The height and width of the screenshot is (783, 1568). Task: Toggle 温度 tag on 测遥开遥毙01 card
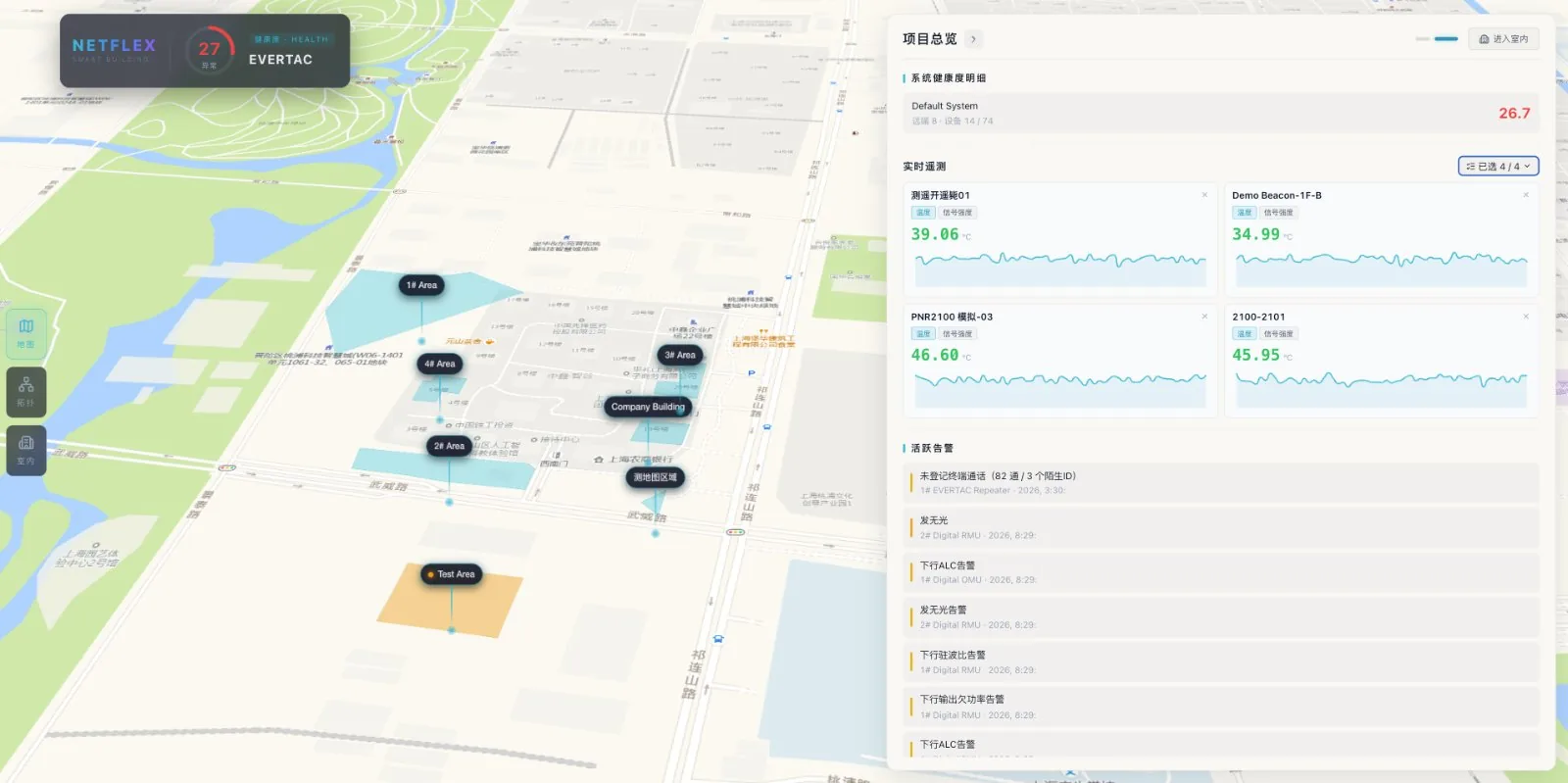923,213
